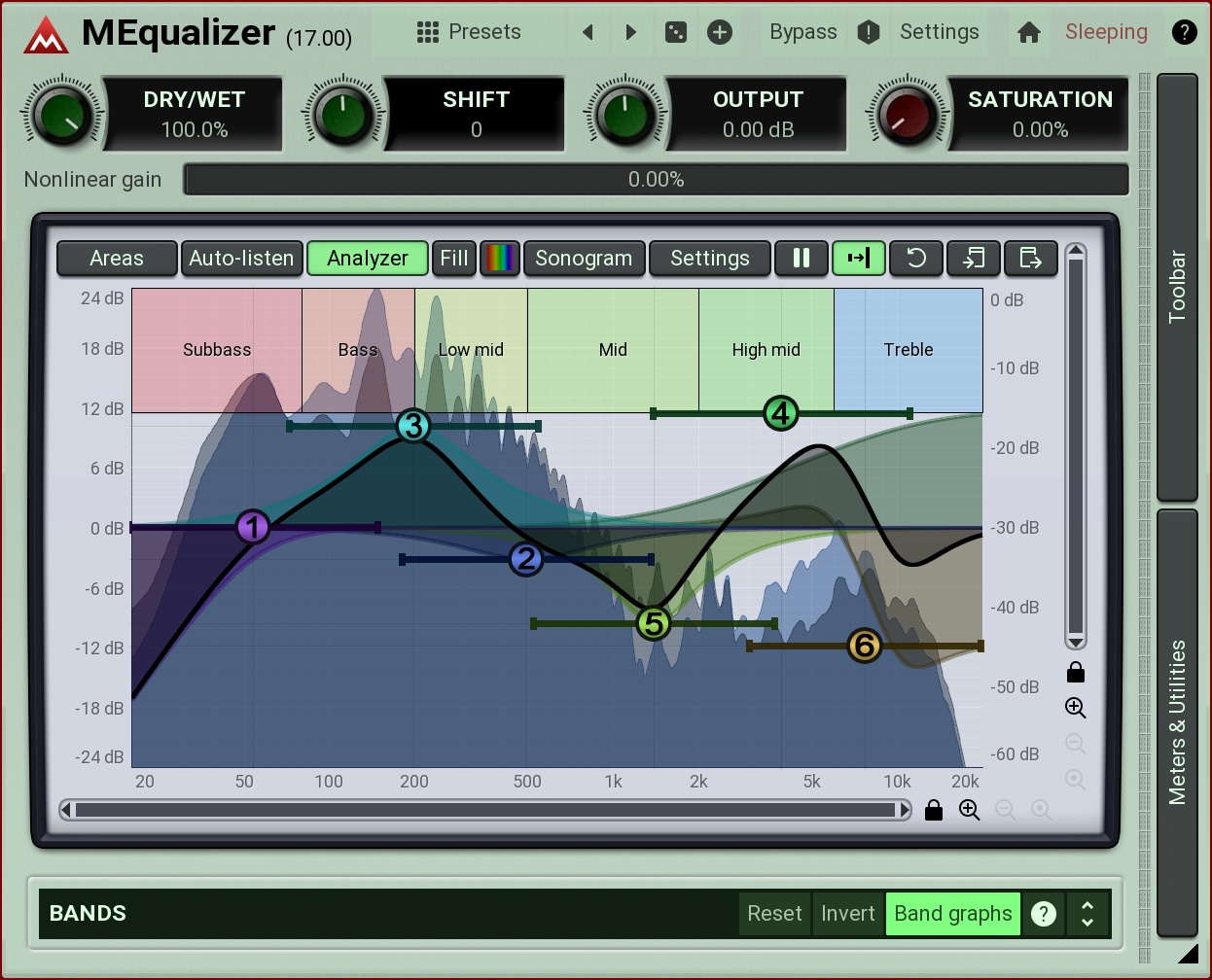The width and height of the screenshot is (1212, 980).
Task: Open the home icon in header
Action: [x=1028, y=32]
